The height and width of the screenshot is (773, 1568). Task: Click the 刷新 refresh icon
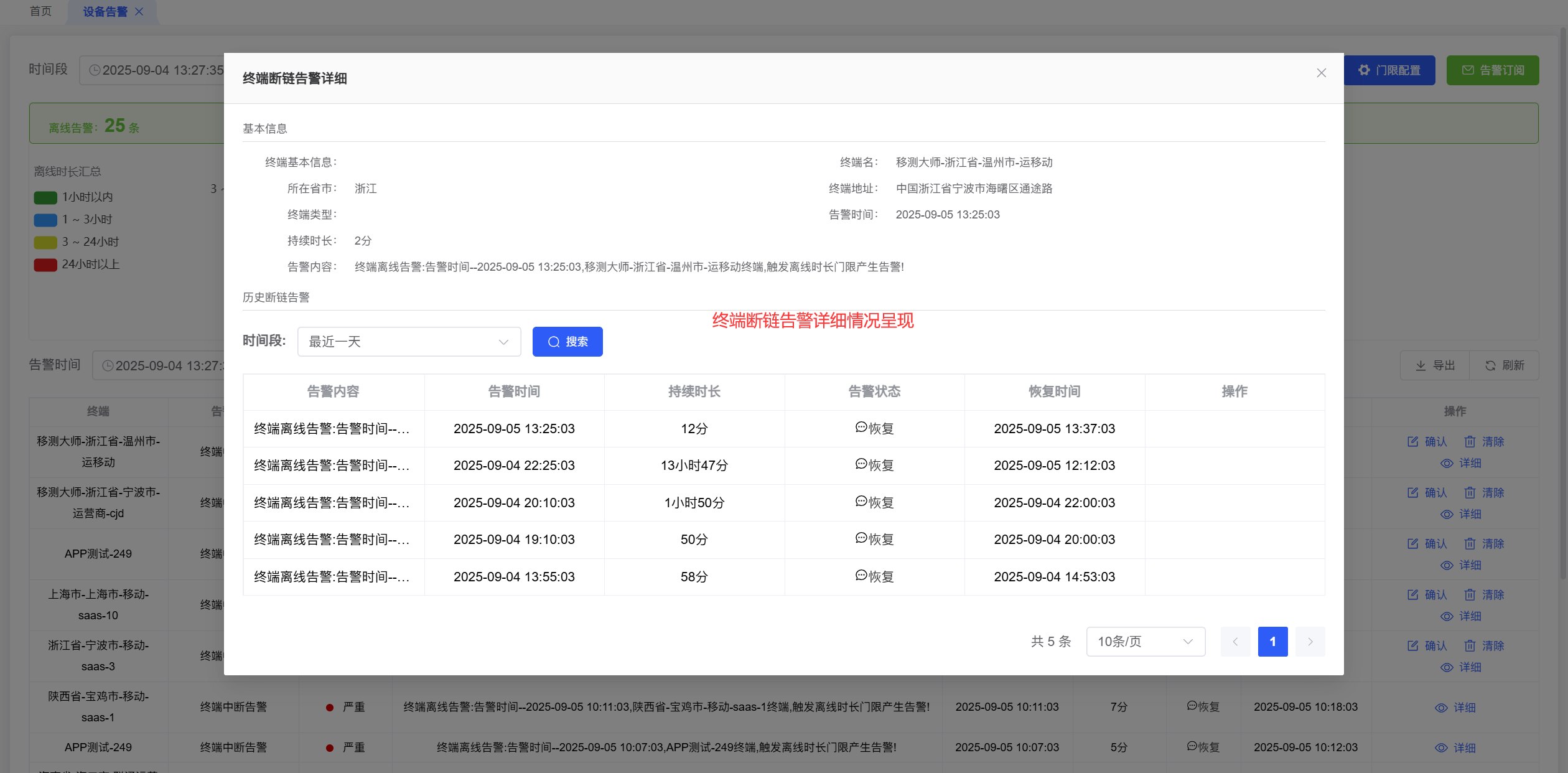click(1490, 365)
